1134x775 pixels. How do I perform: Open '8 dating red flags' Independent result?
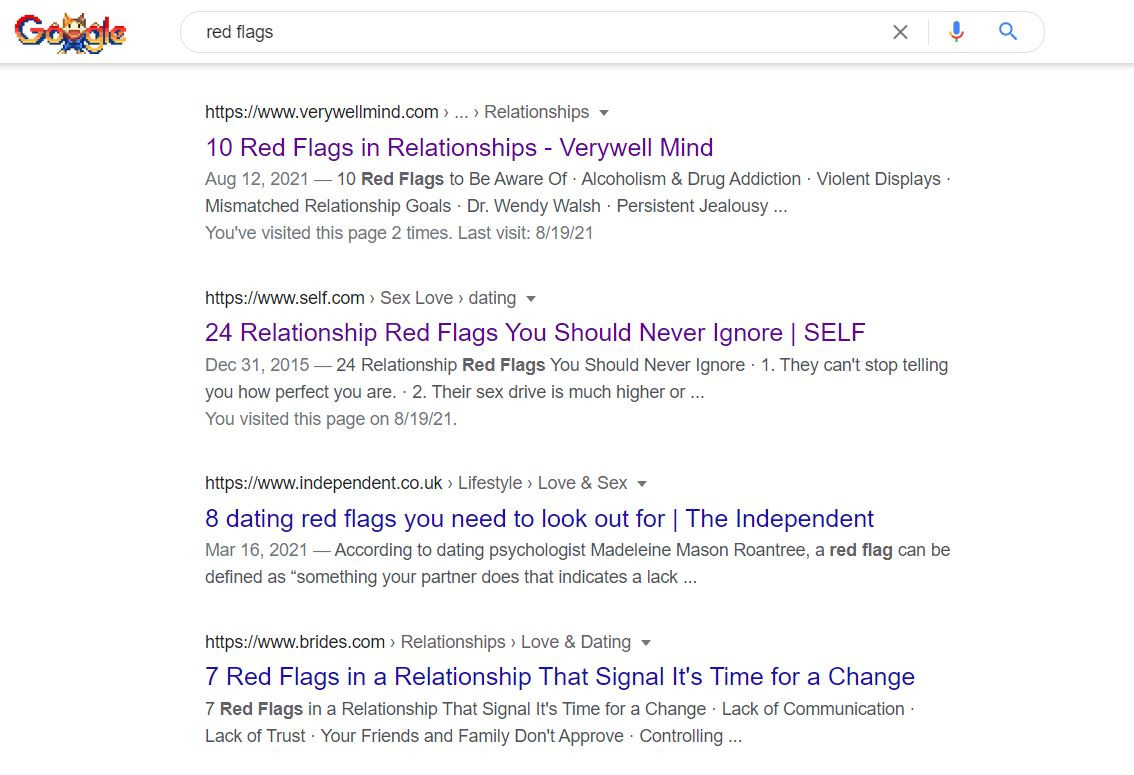(540, 518)
